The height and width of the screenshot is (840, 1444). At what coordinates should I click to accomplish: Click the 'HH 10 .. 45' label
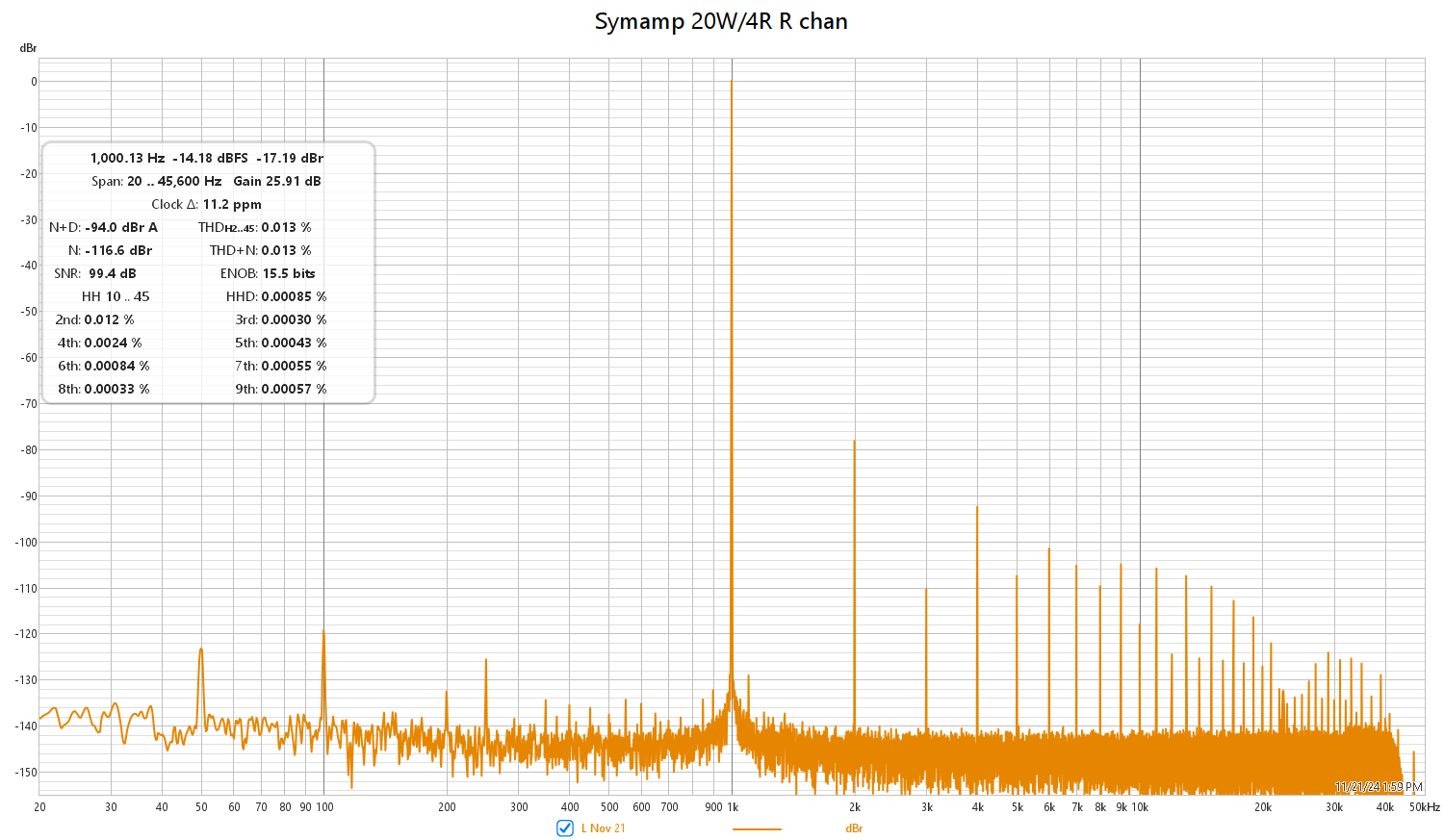pos(116,296)
